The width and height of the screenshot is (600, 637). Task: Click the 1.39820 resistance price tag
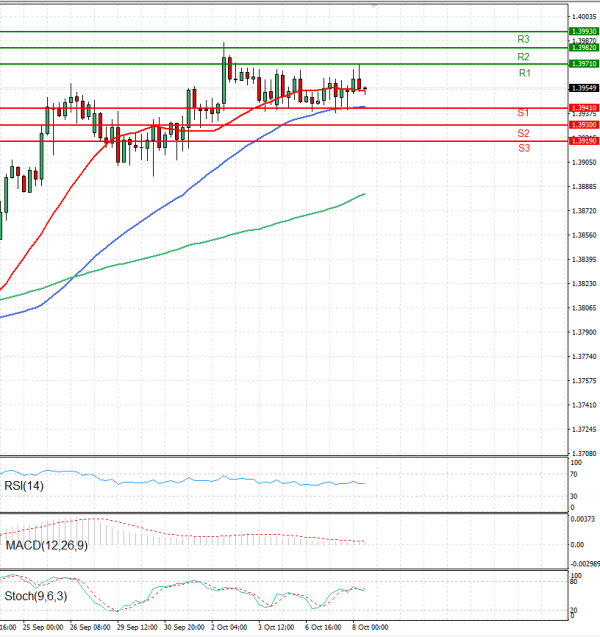[x=583, y=47]
